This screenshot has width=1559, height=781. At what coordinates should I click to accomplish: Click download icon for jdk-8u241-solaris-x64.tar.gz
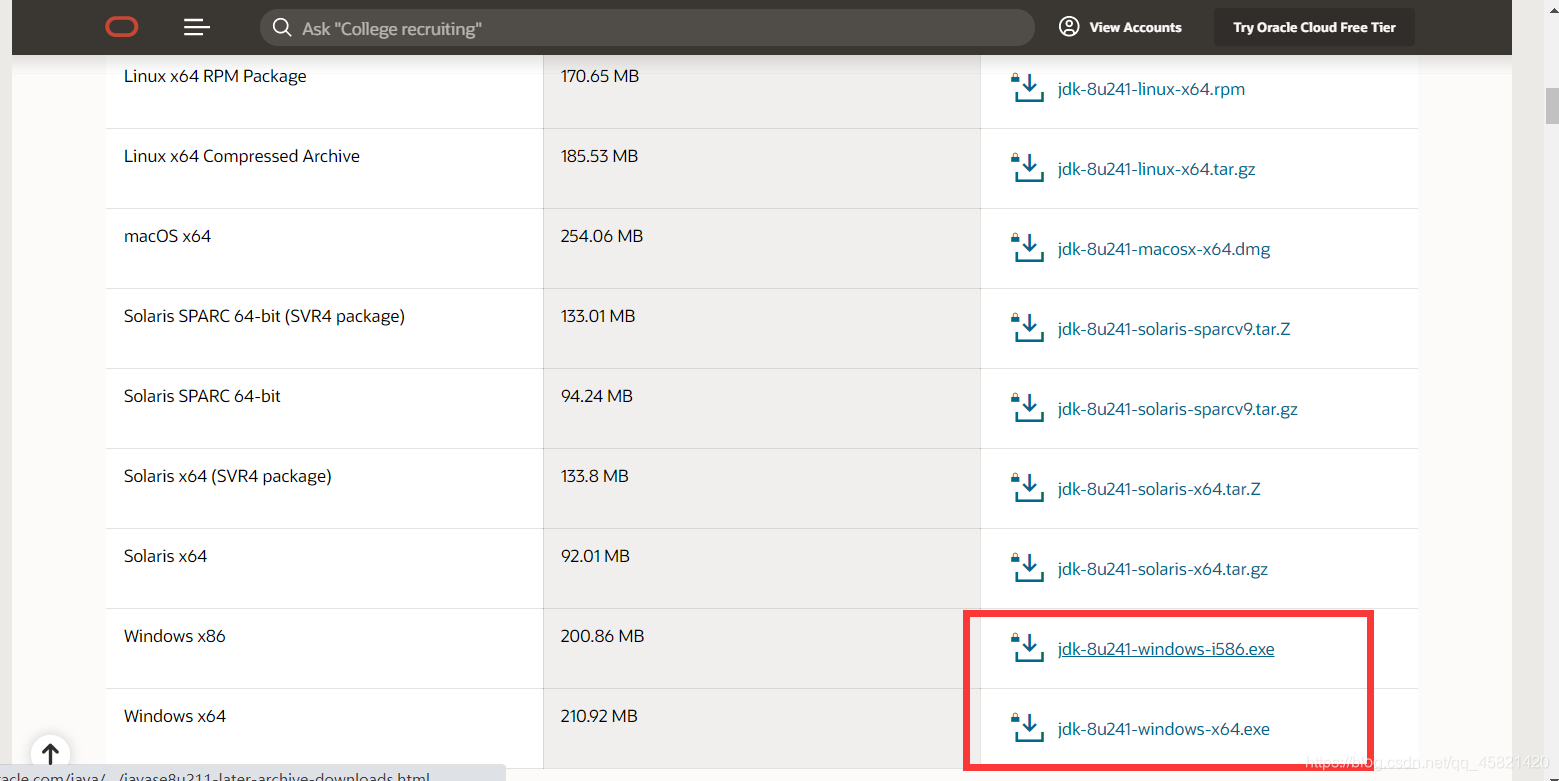(x=1027, y=568)
